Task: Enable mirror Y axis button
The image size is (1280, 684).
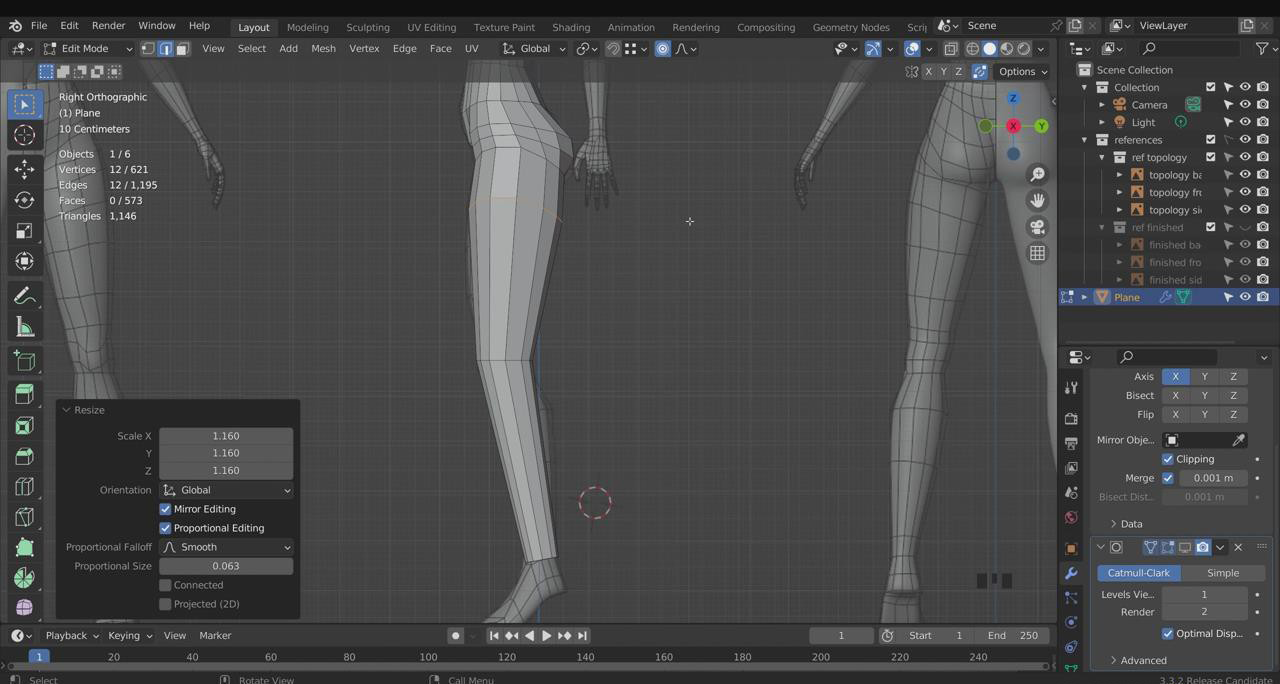Action: (1204, 377)
